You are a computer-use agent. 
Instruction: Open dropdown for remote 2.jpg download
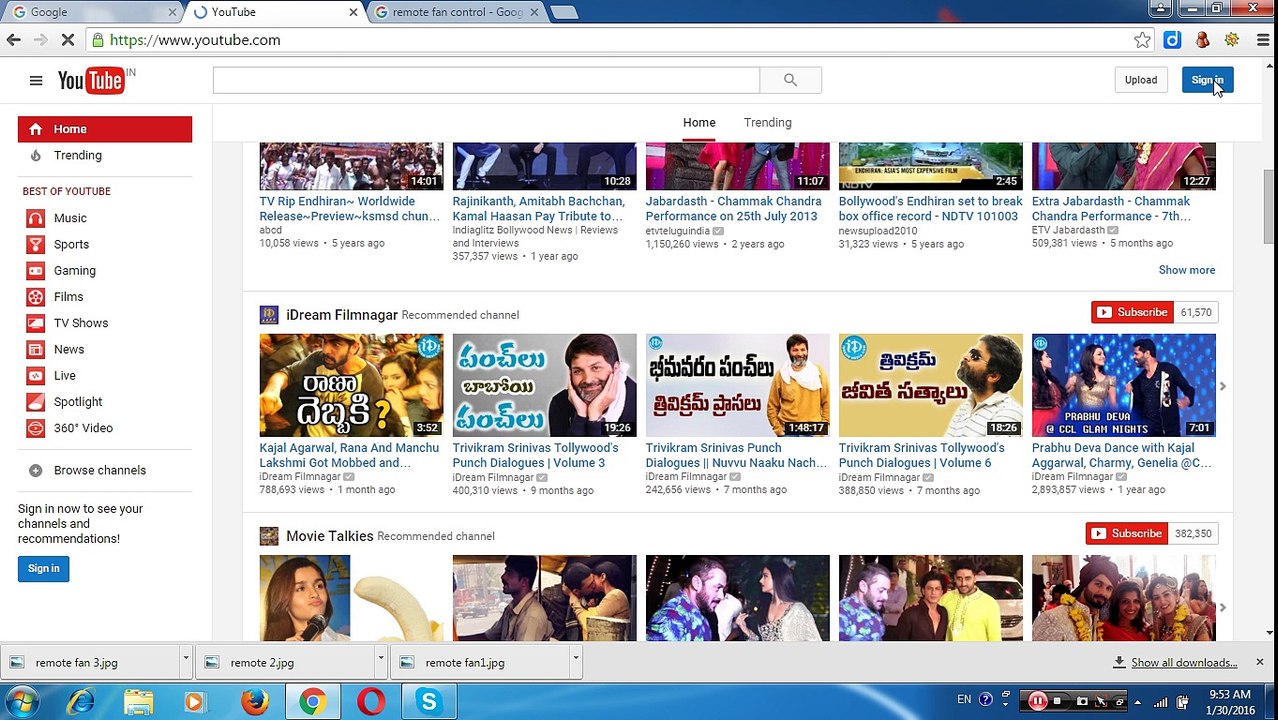pos(381,662)
